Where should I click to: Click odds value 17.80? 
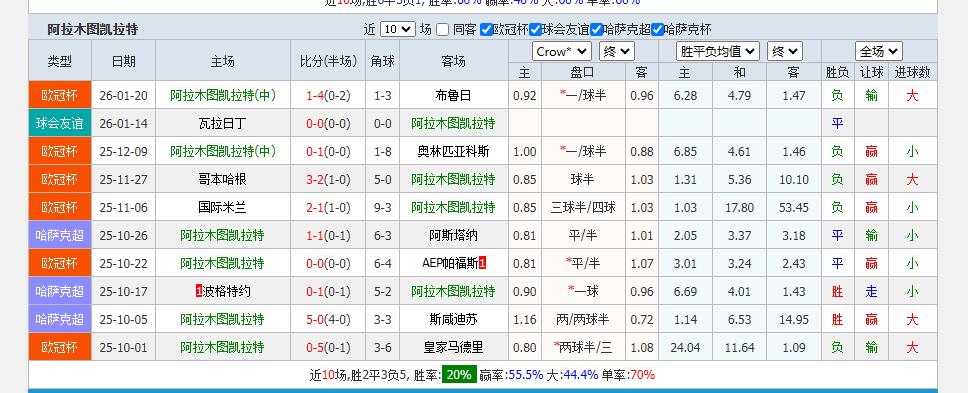pos(740,207)
